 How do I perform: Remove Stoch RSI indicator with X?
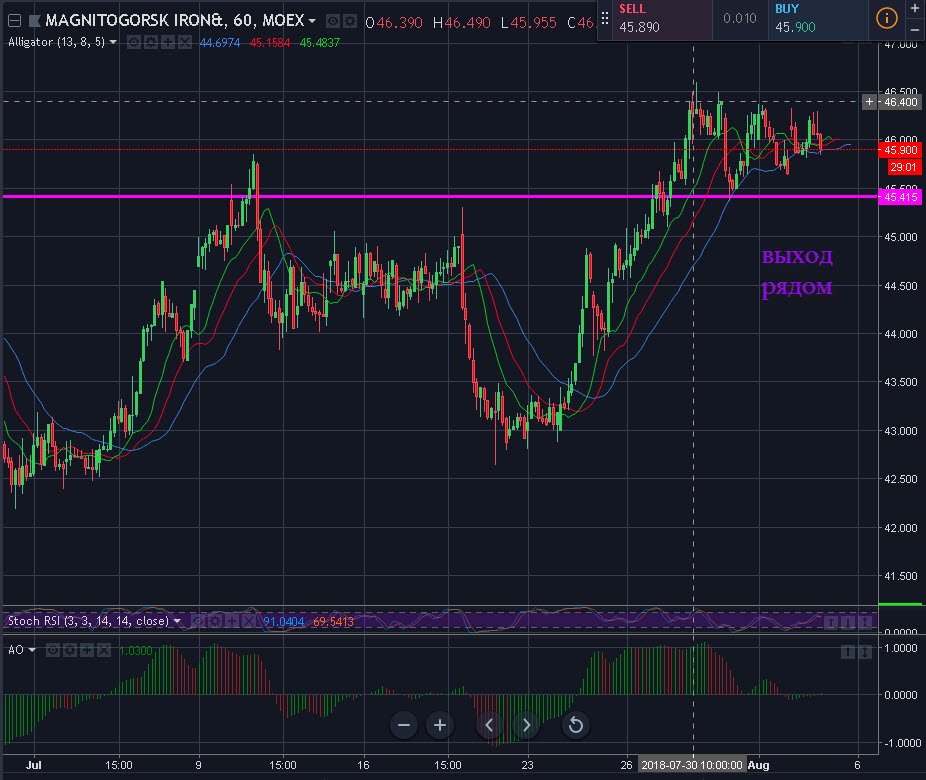click(249, 621)
